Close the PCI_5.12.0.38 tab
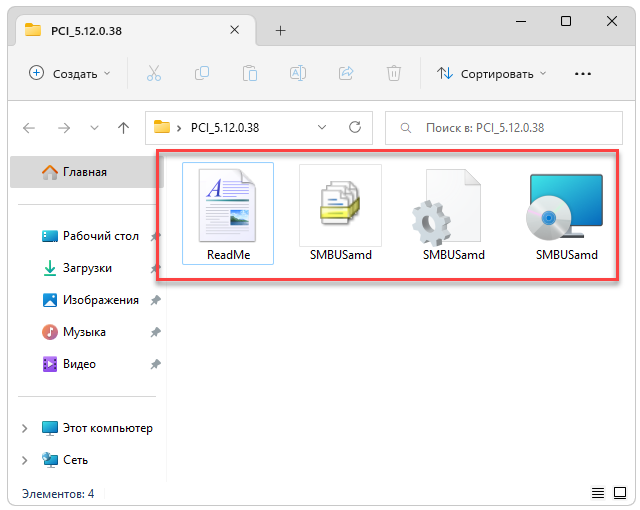 click(x=235, y=30)
